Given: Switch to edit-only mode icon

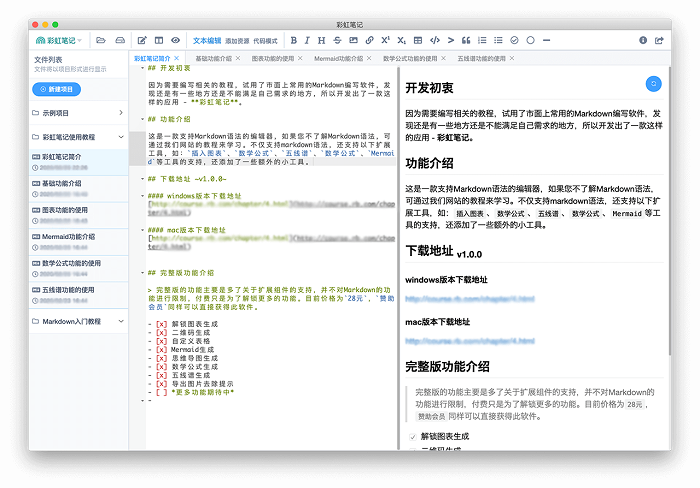Looking at the screenshot, I should tap(142, 40).
